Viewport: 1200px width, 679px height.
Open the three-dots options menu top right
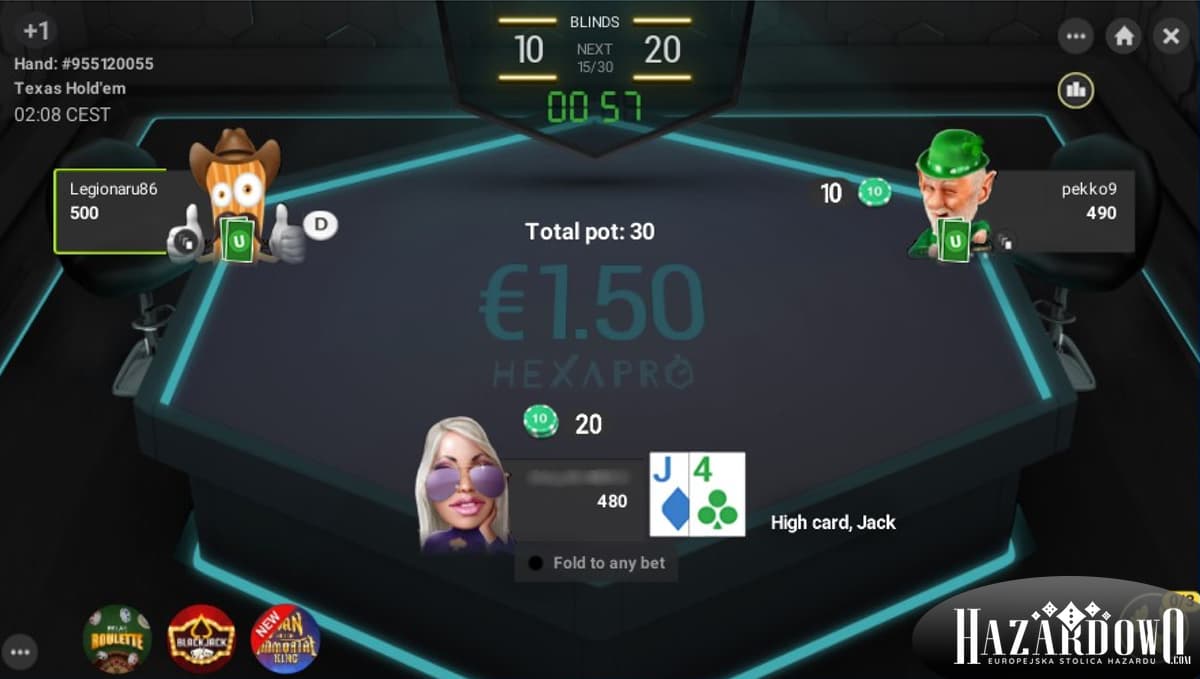[x=1077, y=36]
